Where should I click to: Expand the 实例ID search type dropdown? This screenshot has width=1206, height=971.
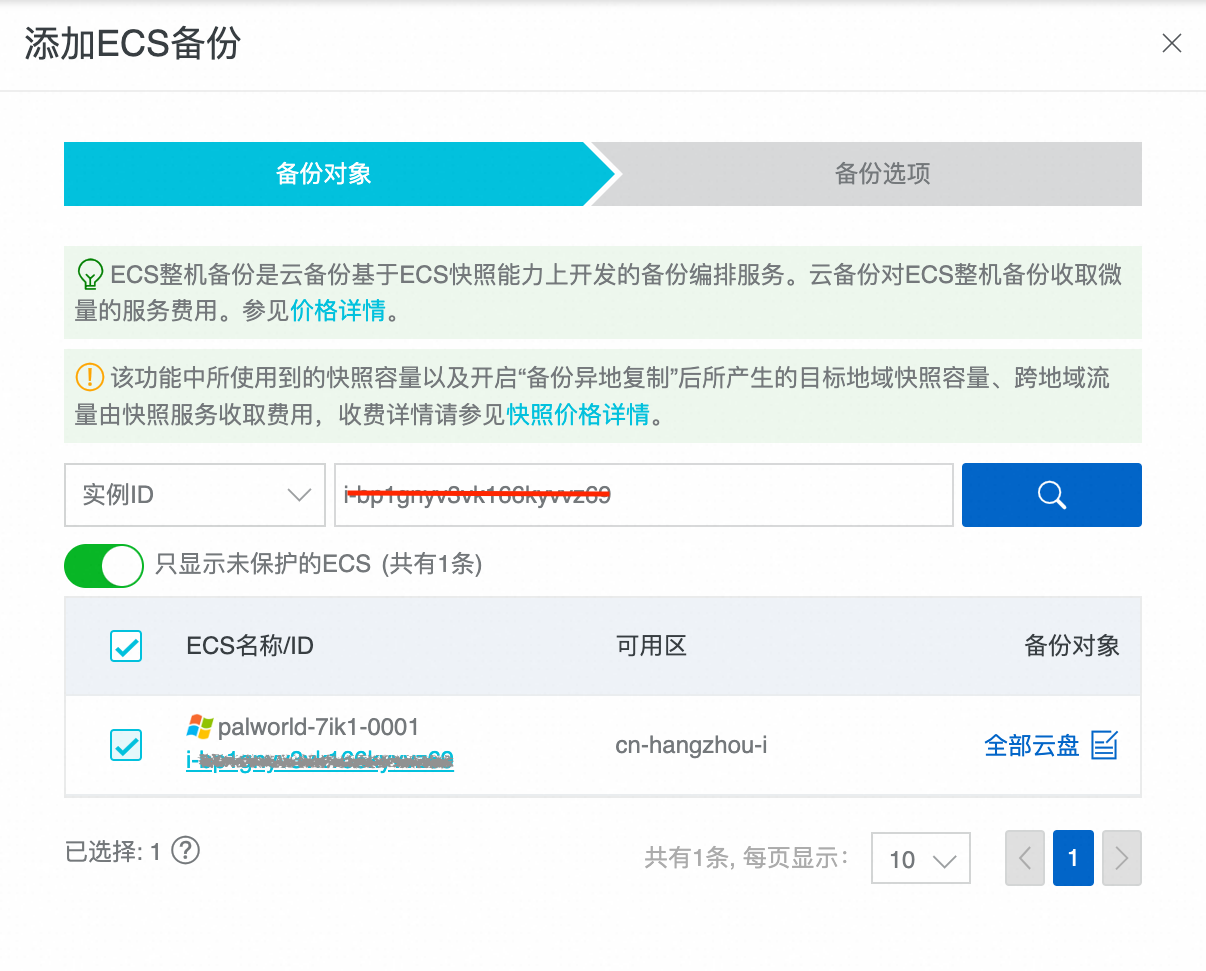(x=195, y=495)
